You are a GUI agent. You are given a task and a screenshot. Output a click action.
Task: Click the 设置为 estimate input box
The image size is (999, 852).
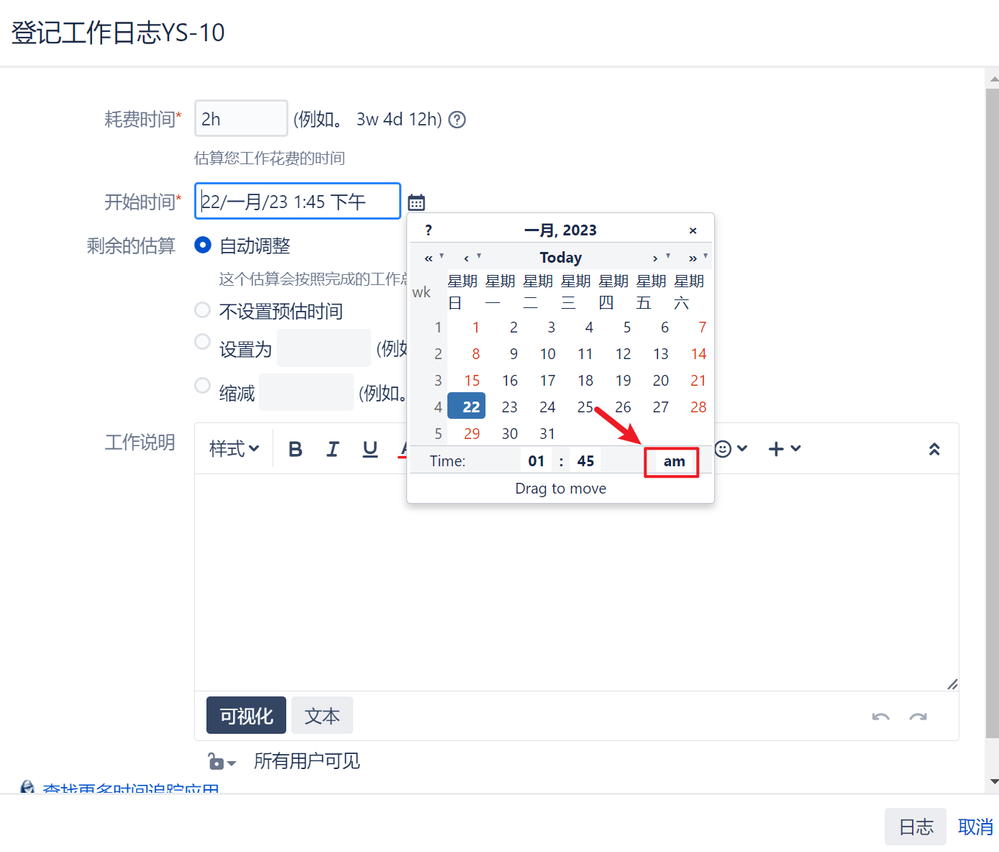tap(324, 348)
